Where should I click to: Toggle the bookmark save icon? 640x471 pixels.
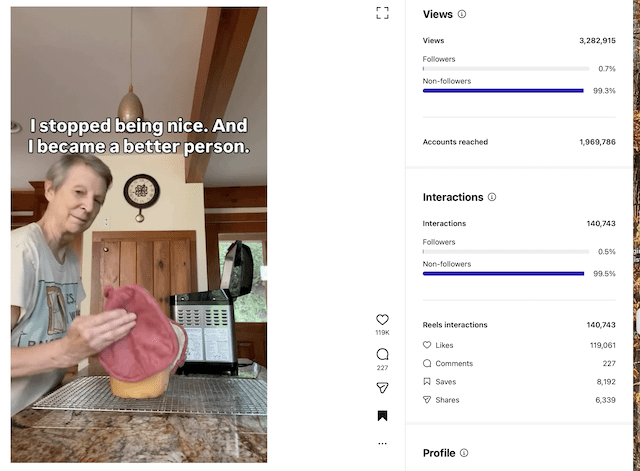tap(382, 416)
